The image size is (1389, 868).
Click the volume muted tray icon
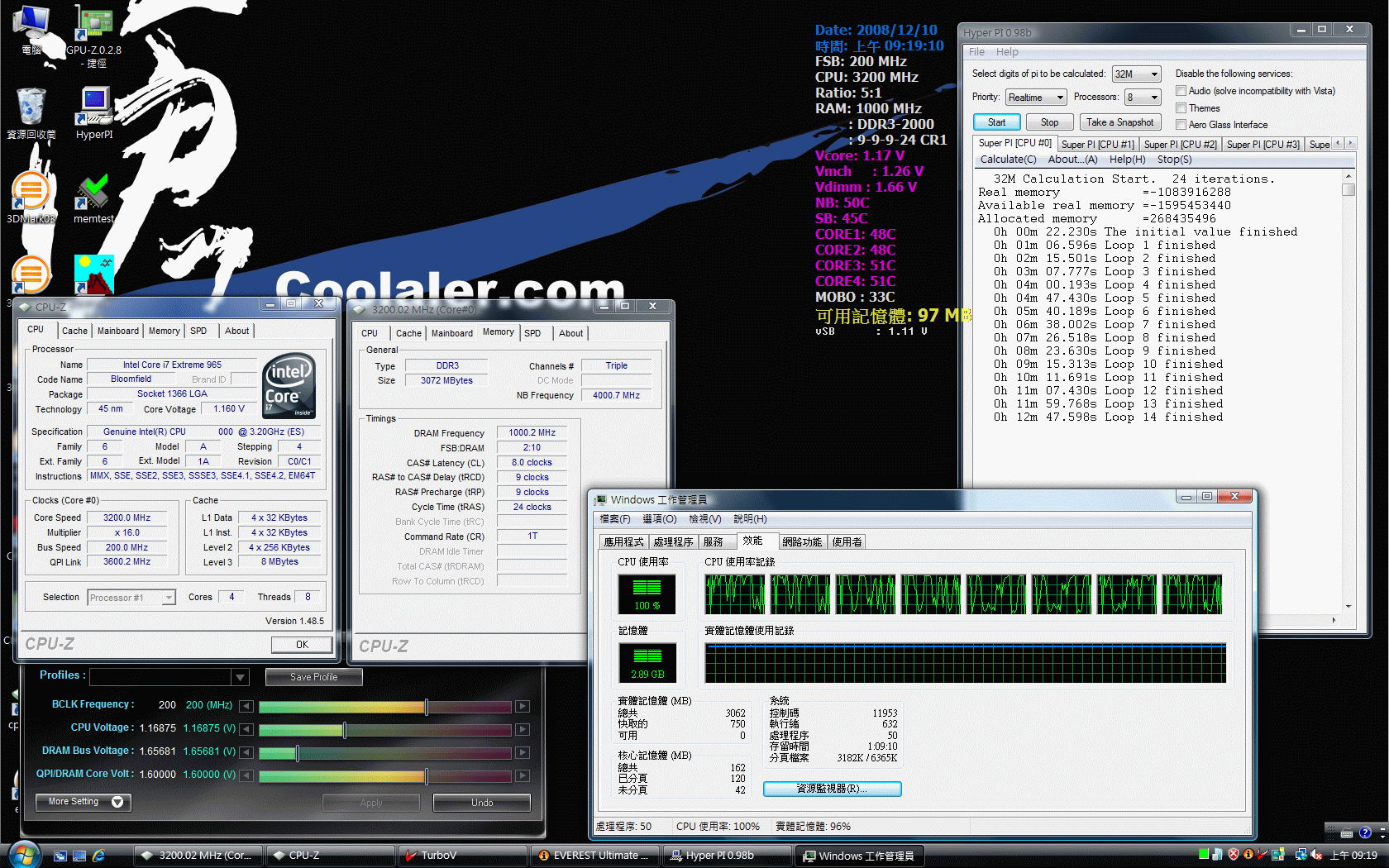coord(1316,855)
